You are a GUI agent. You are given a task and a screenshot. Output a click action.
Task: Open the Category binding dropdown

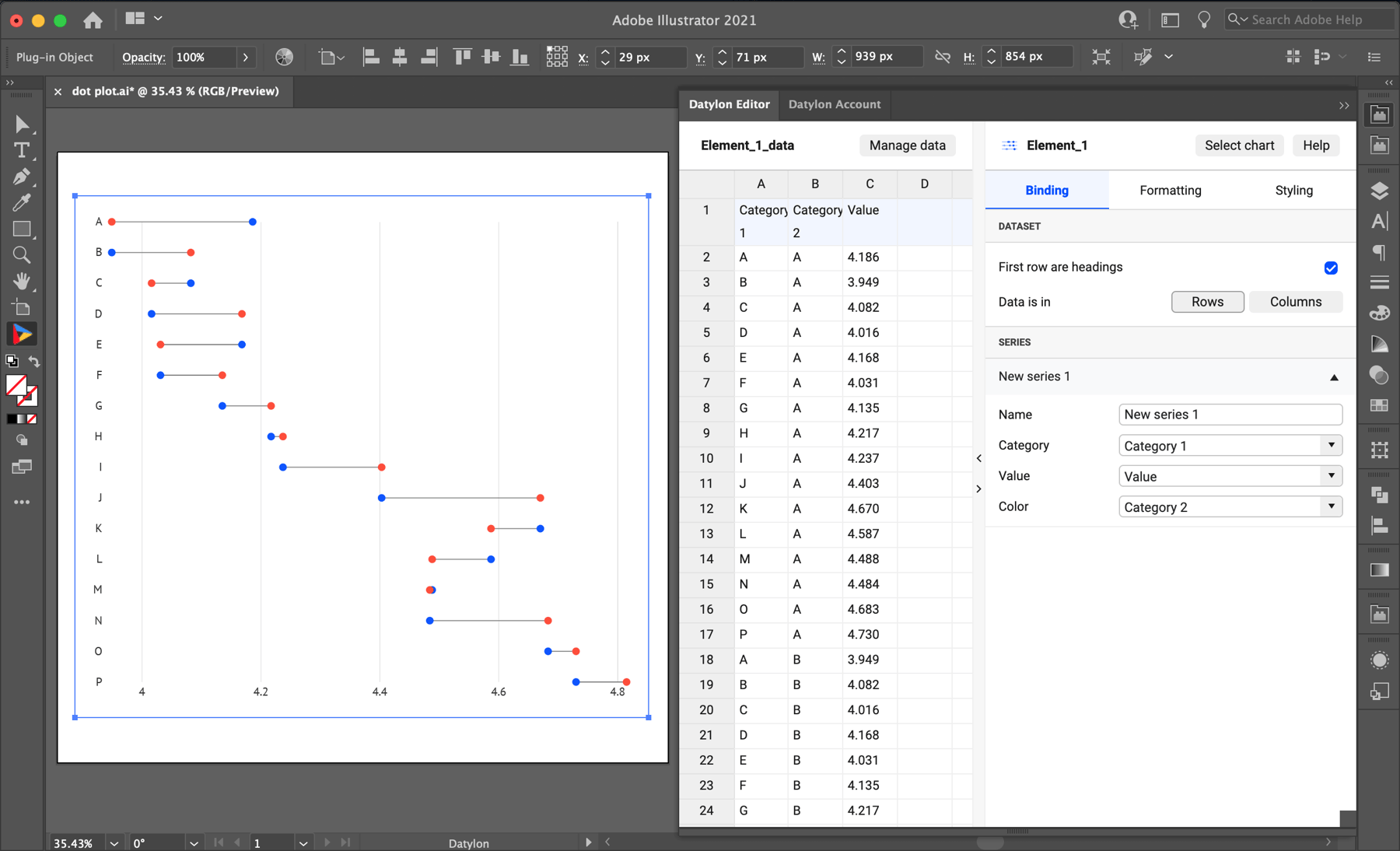click(1332, 445)
